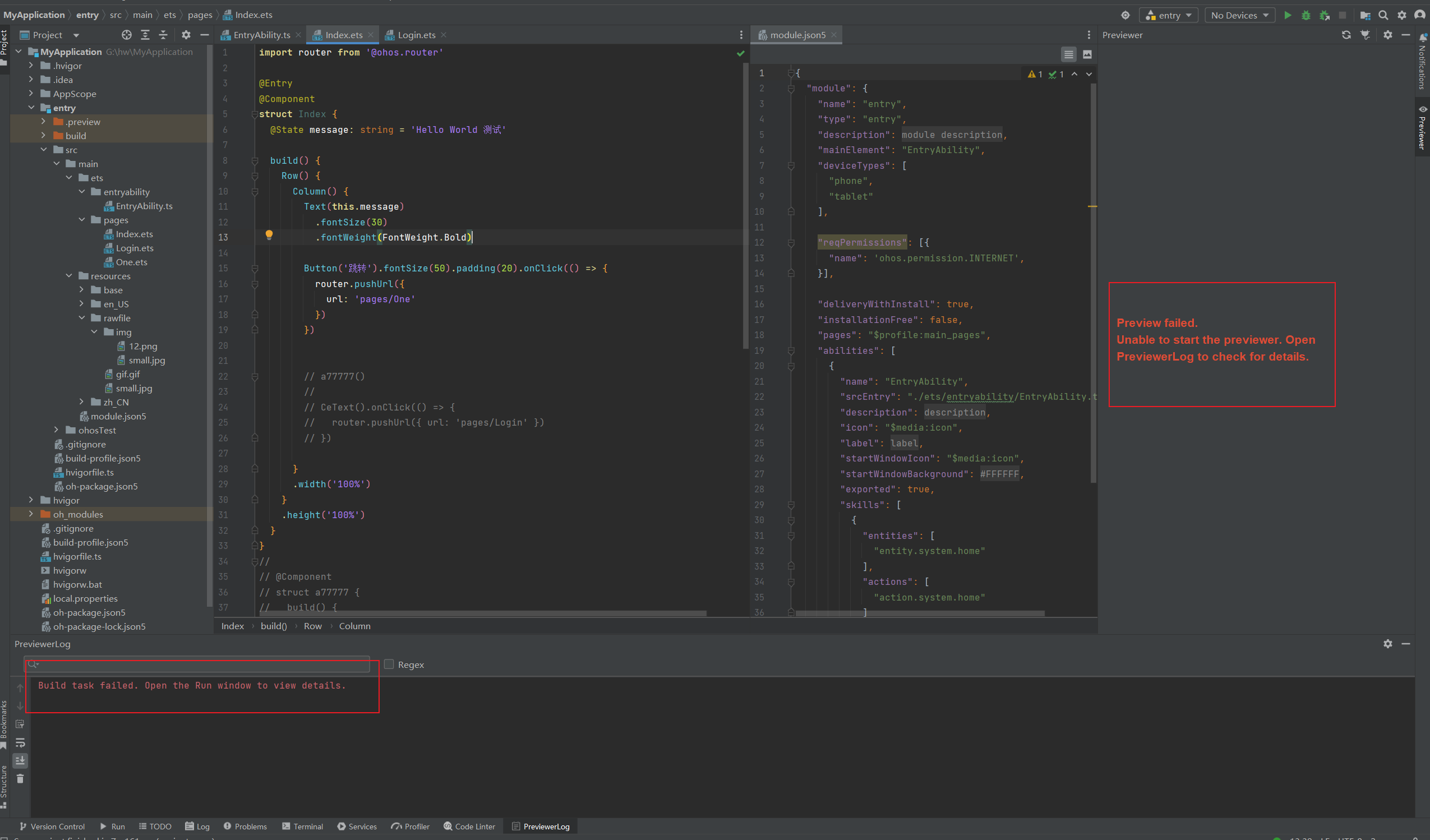Toggle fold marker beside "reqPermissions" line 12
Screen dimensions: 1430x840
791,243
